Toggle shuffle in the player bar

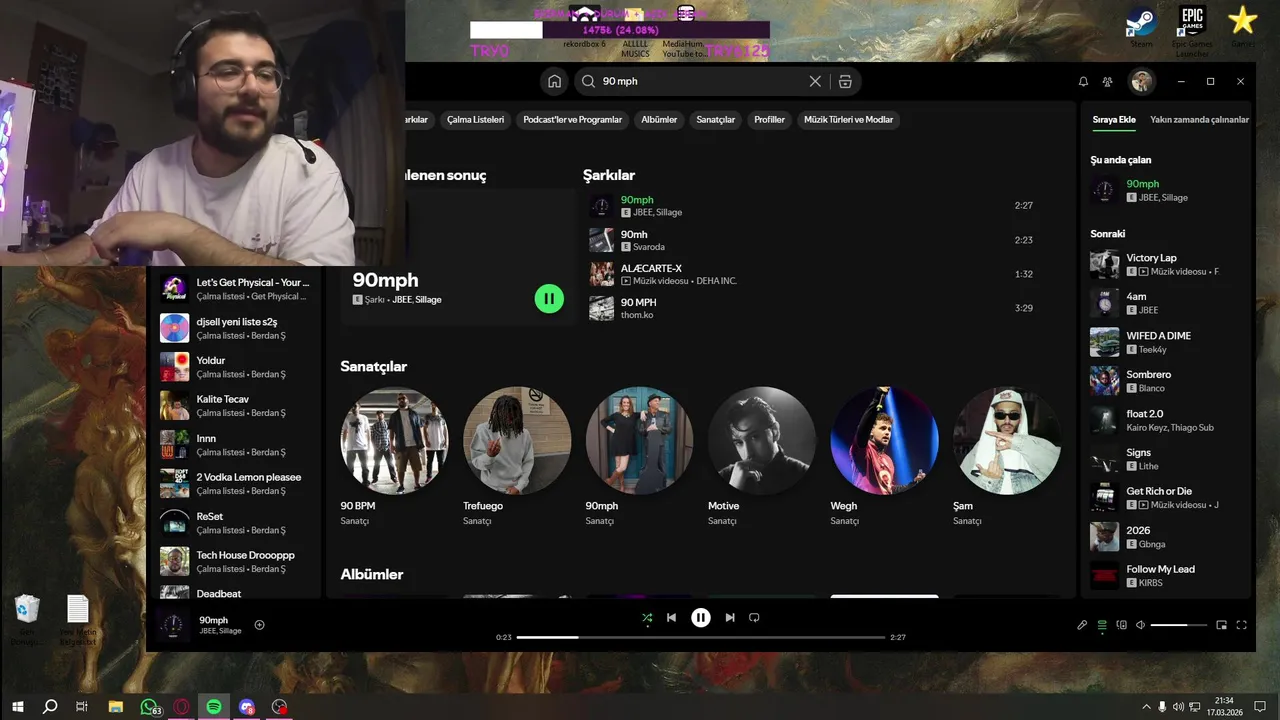pyautogui.click(x=647, y=618)
